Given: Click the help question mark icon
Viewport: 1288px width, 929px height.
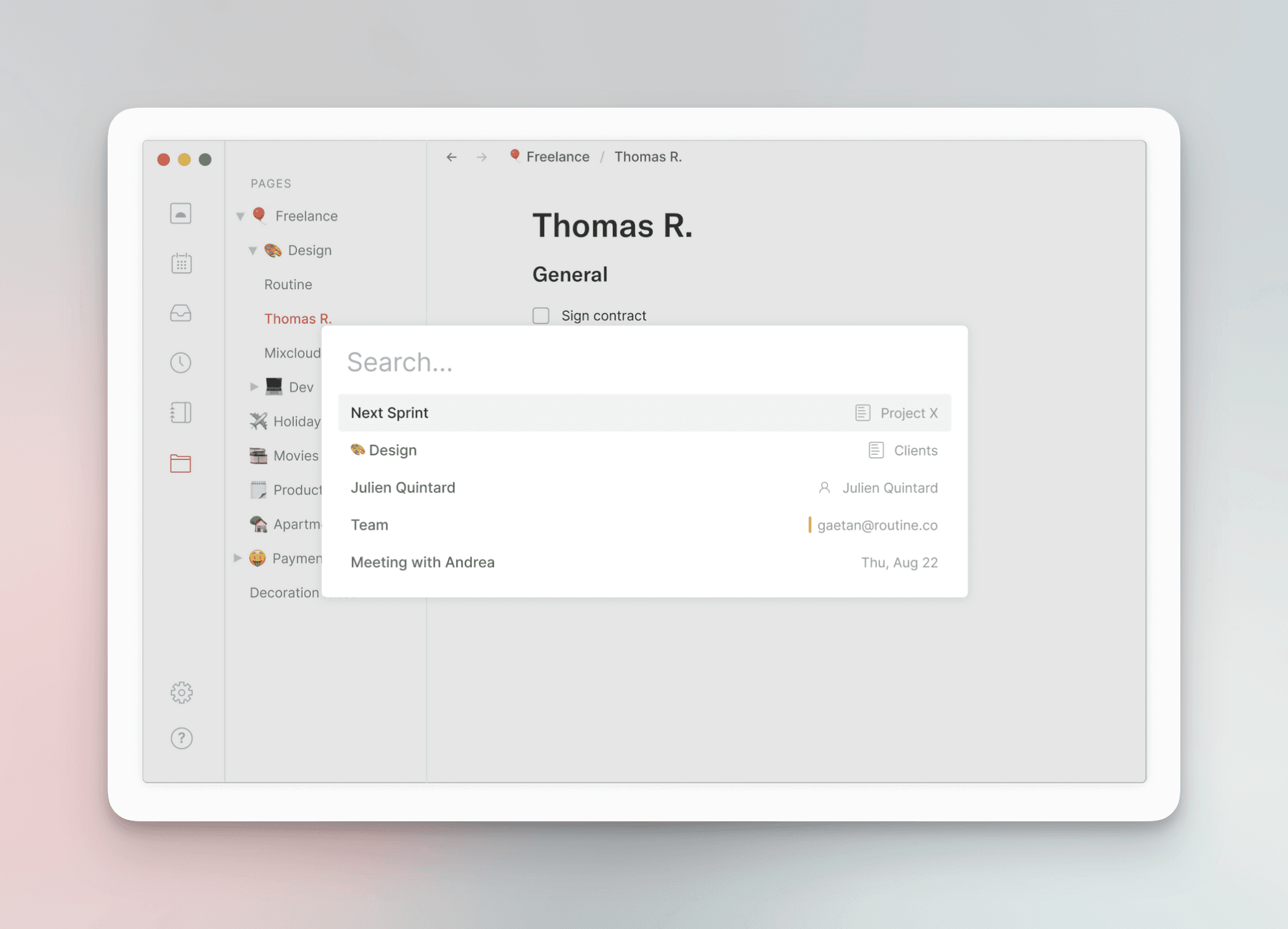Looking at the screenshot, I should pyautogui.click(x=182, y=738).
